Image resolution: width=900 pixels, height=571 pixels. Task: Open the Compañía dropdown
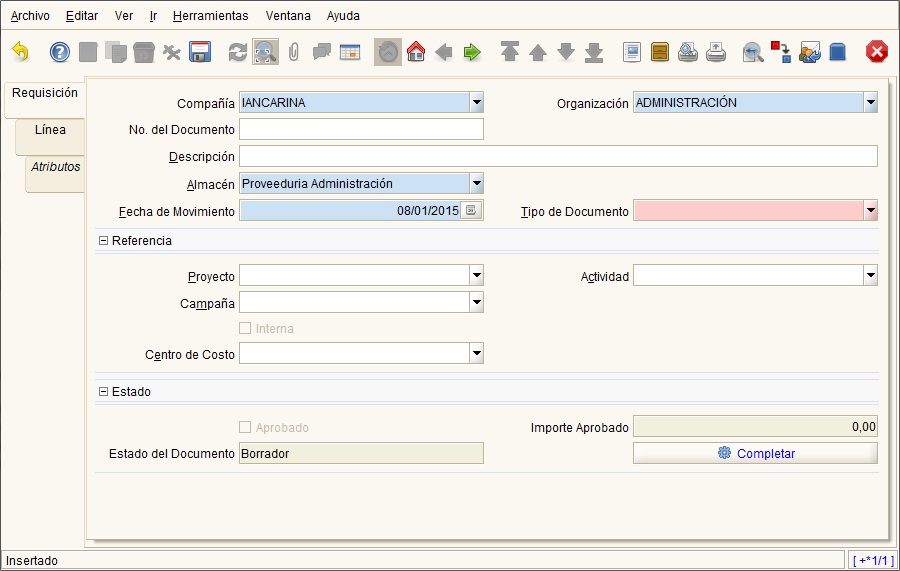click(x=476, y=103)
